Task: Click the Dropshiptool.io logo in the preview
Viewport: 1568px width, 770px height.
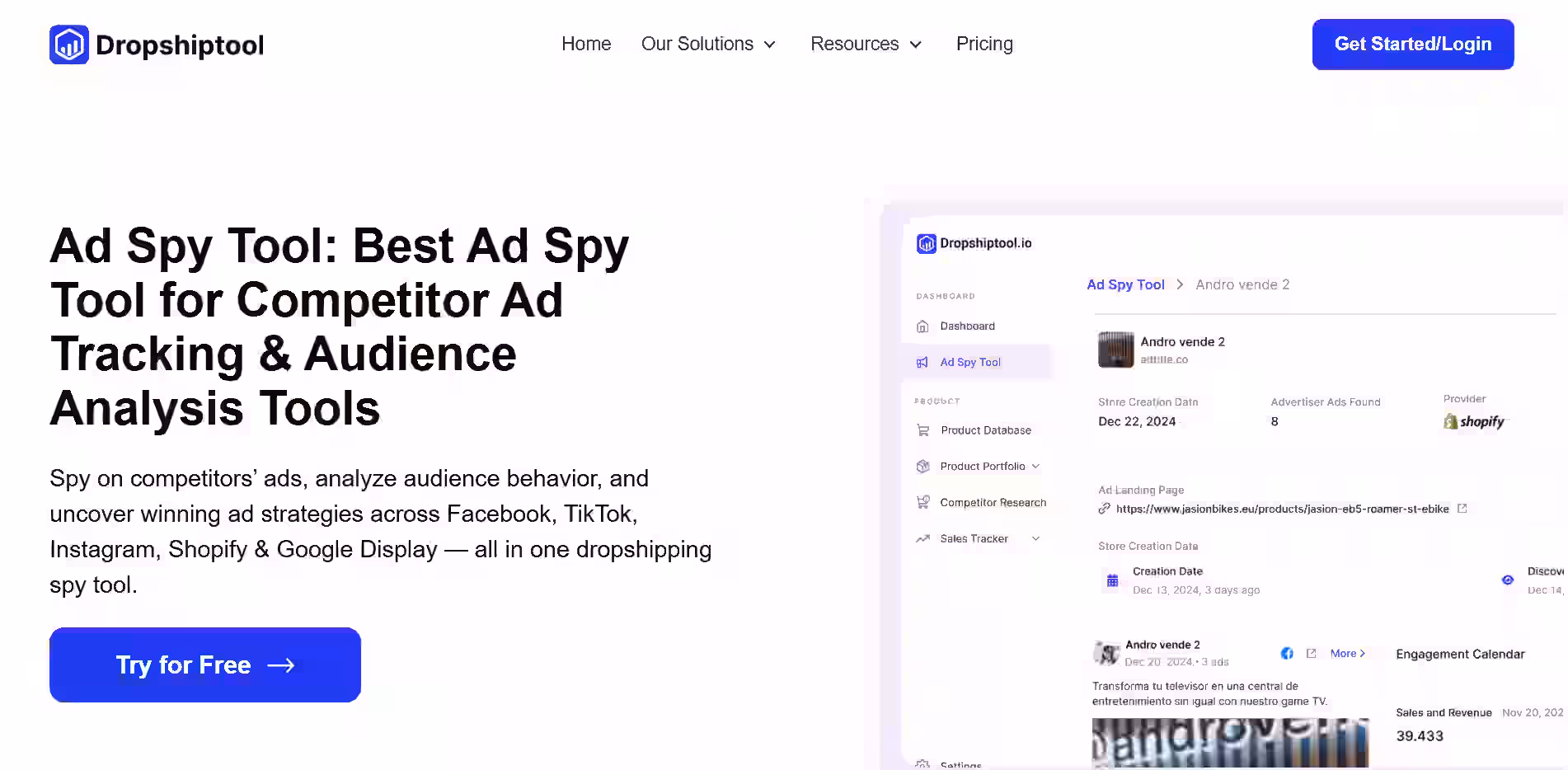Action: 974,243
